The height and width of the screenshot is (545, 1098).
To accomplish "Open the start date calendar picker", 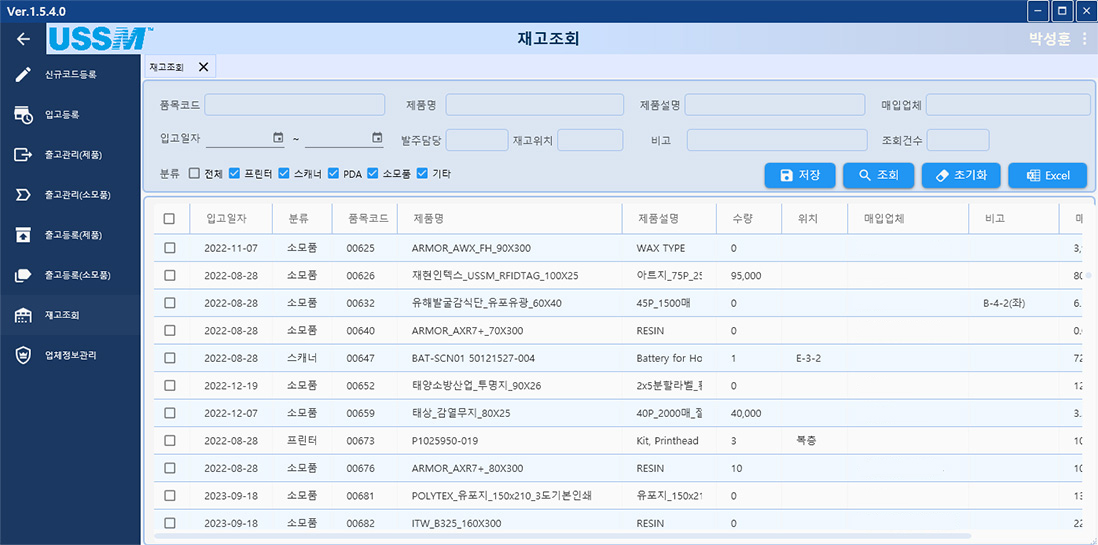I will pos(278,138).
